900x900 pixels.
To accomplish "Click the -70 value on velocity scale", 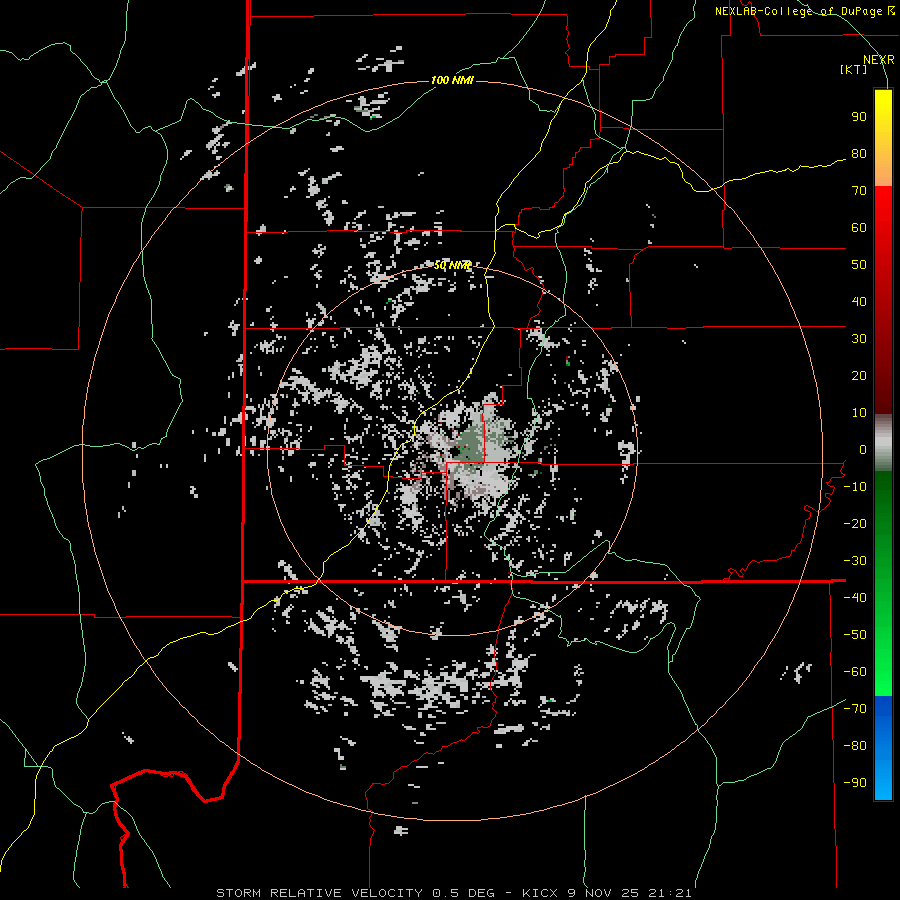I will [855, 709].
